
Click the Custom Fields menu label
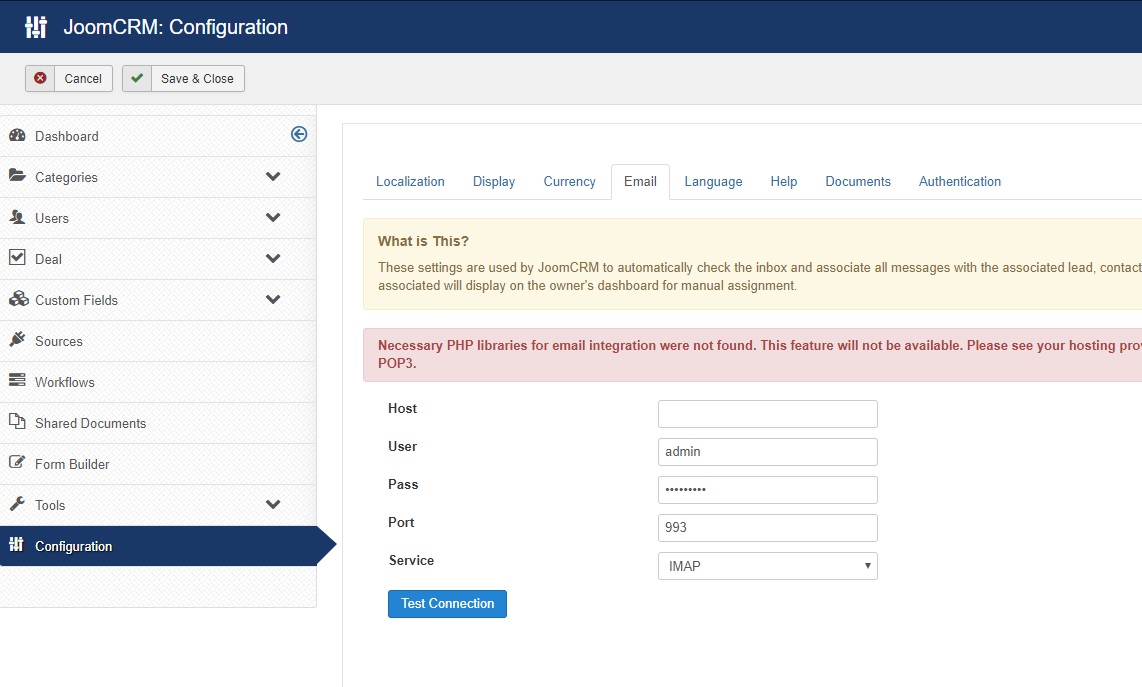(76, 300)
